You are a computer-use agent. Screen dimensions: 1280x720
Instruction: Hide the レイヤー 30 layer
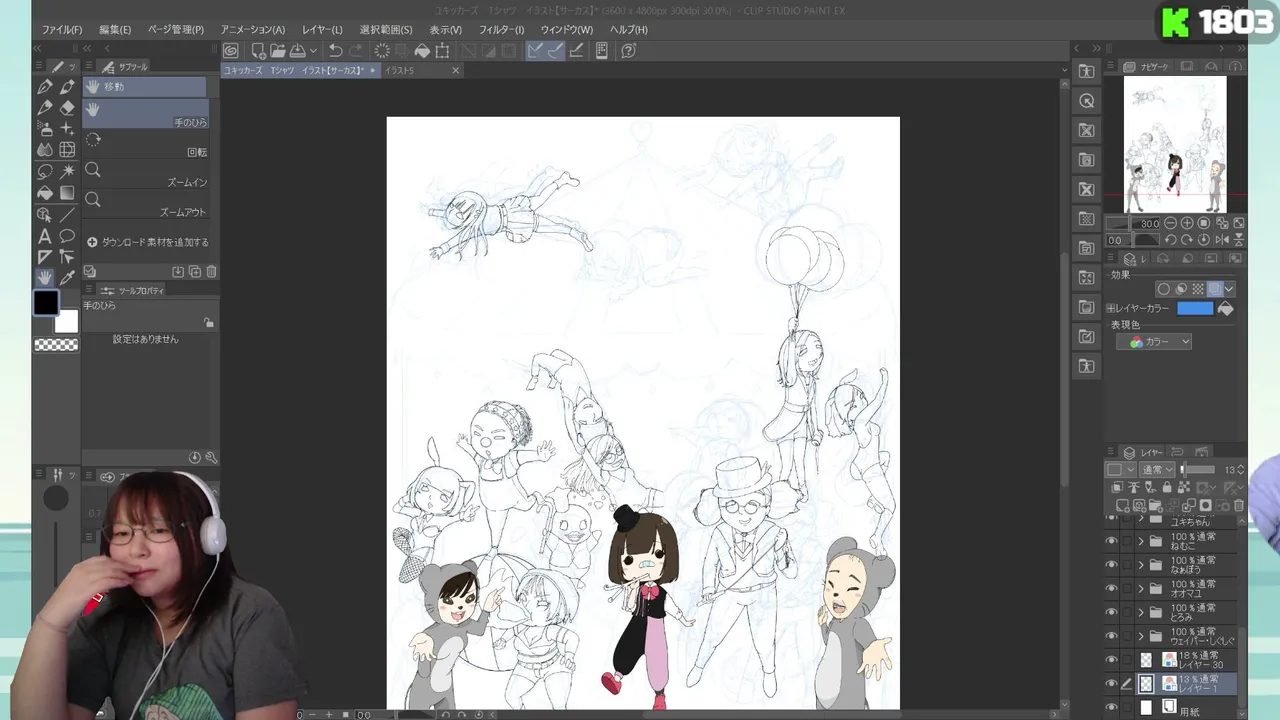pos(1111,660)
